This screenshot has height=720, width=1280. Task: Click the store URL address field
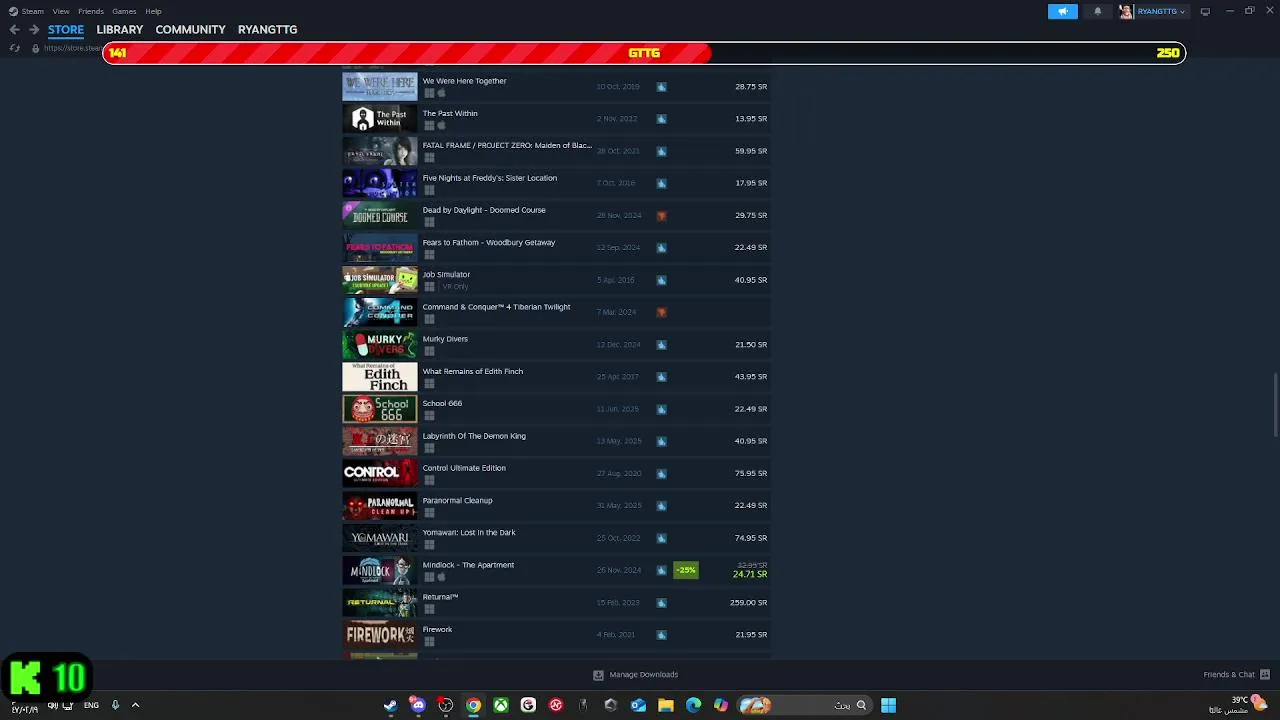(72, 48)
